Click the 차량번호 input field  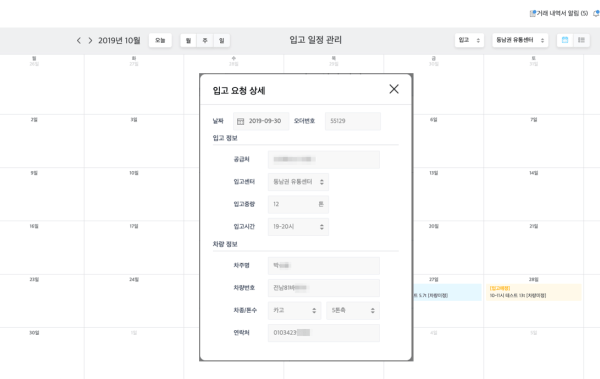[x=324, y=288]
